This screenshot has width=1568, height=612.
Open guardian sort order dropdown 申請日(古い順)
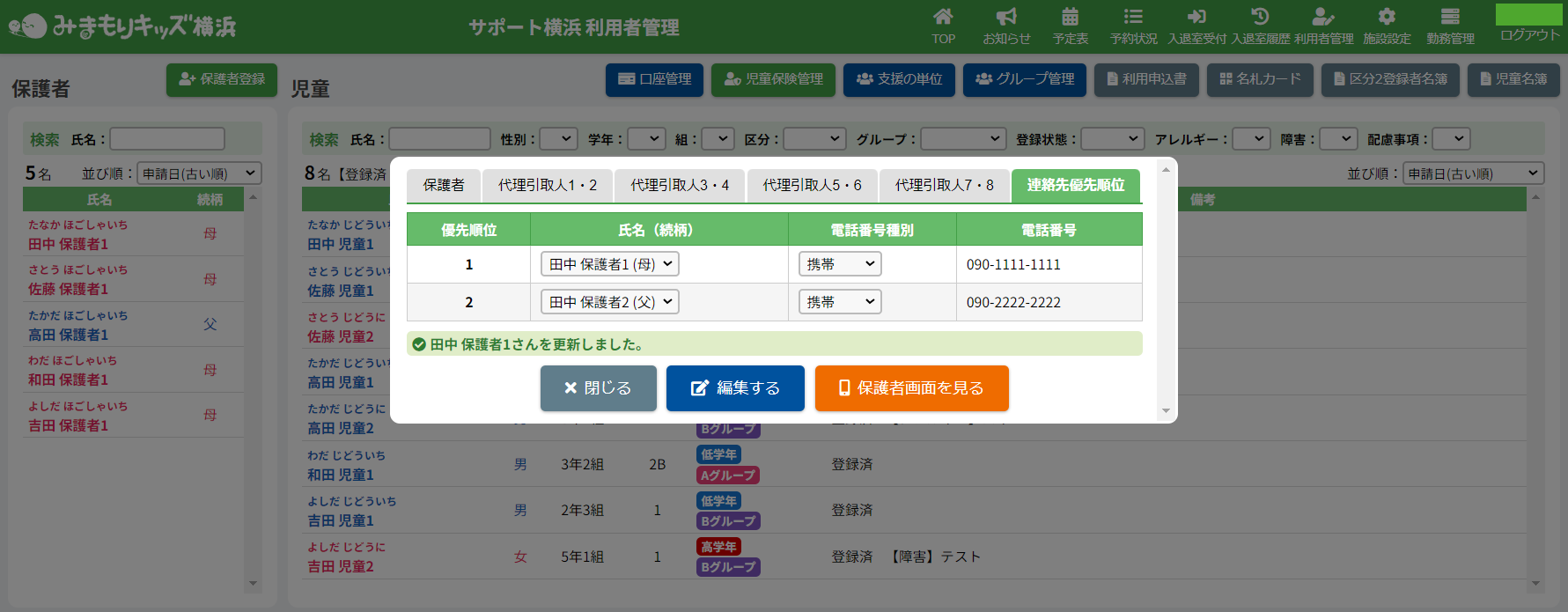(199, 173)
